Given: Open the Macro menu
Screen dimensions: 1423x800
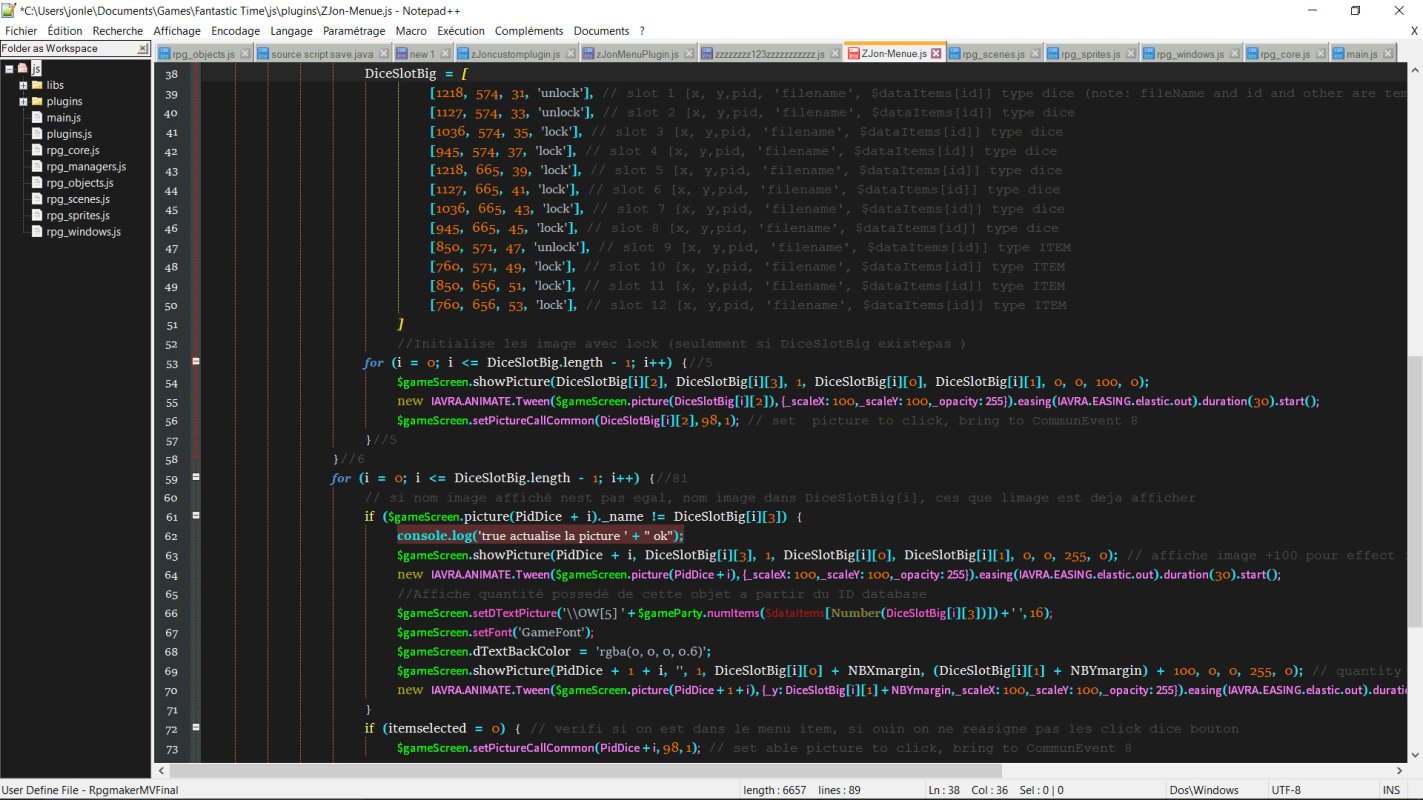Looking at the screenshot, I should (x=411, y=31).
